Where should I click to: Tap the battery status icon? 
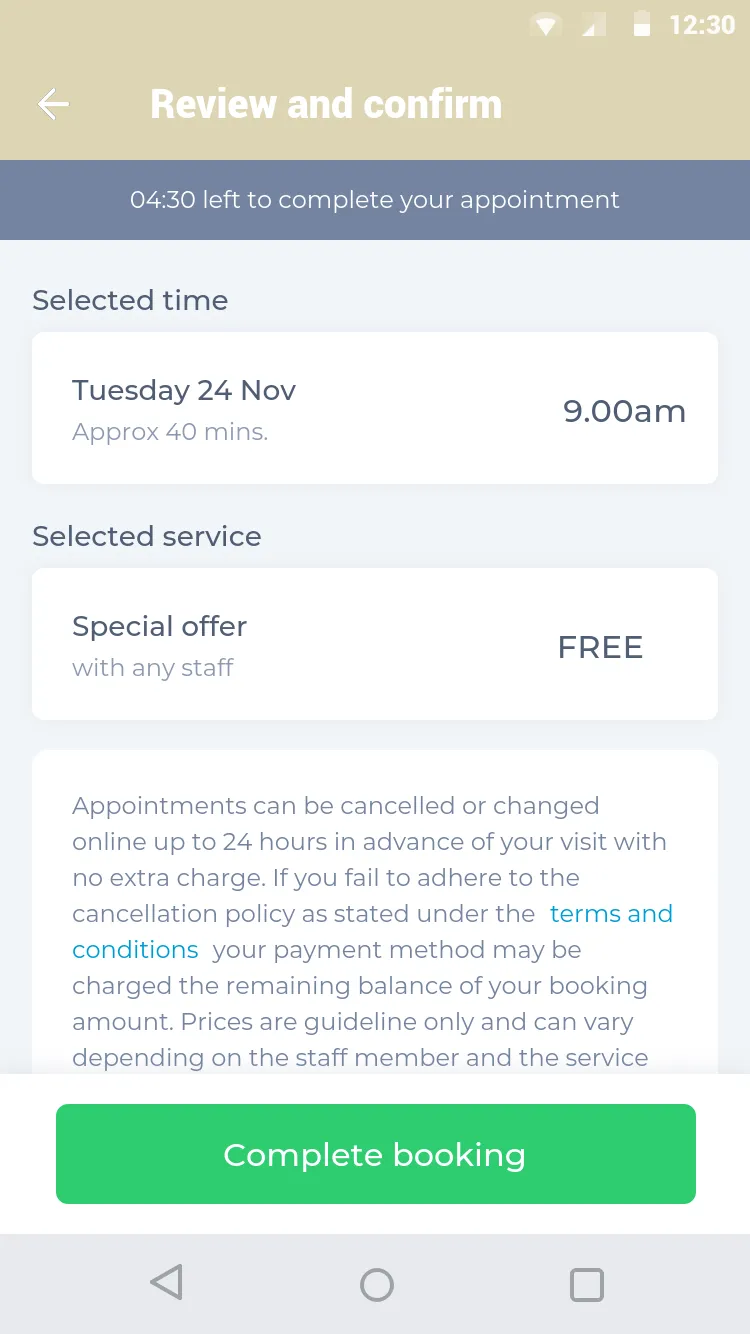pos(642,25)
